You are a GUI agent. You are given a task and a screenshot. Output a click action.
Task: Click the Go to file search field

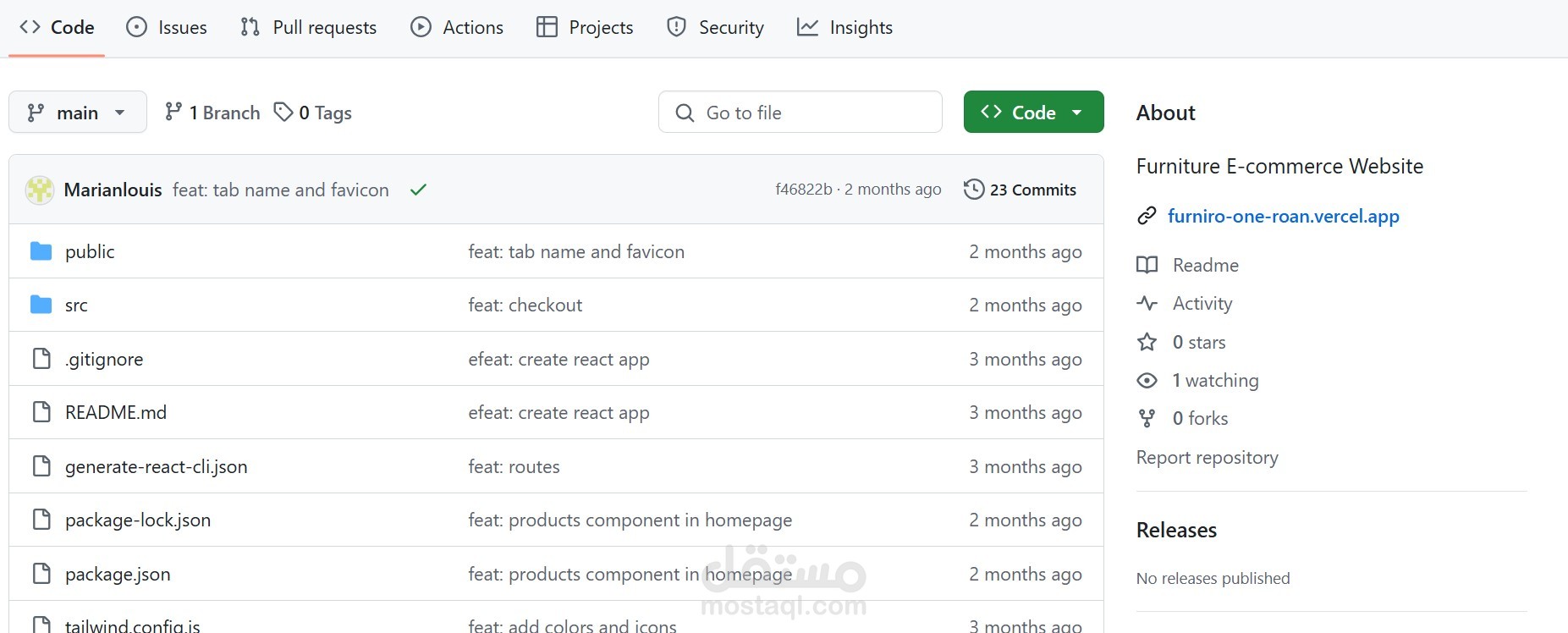pos(801,113)
